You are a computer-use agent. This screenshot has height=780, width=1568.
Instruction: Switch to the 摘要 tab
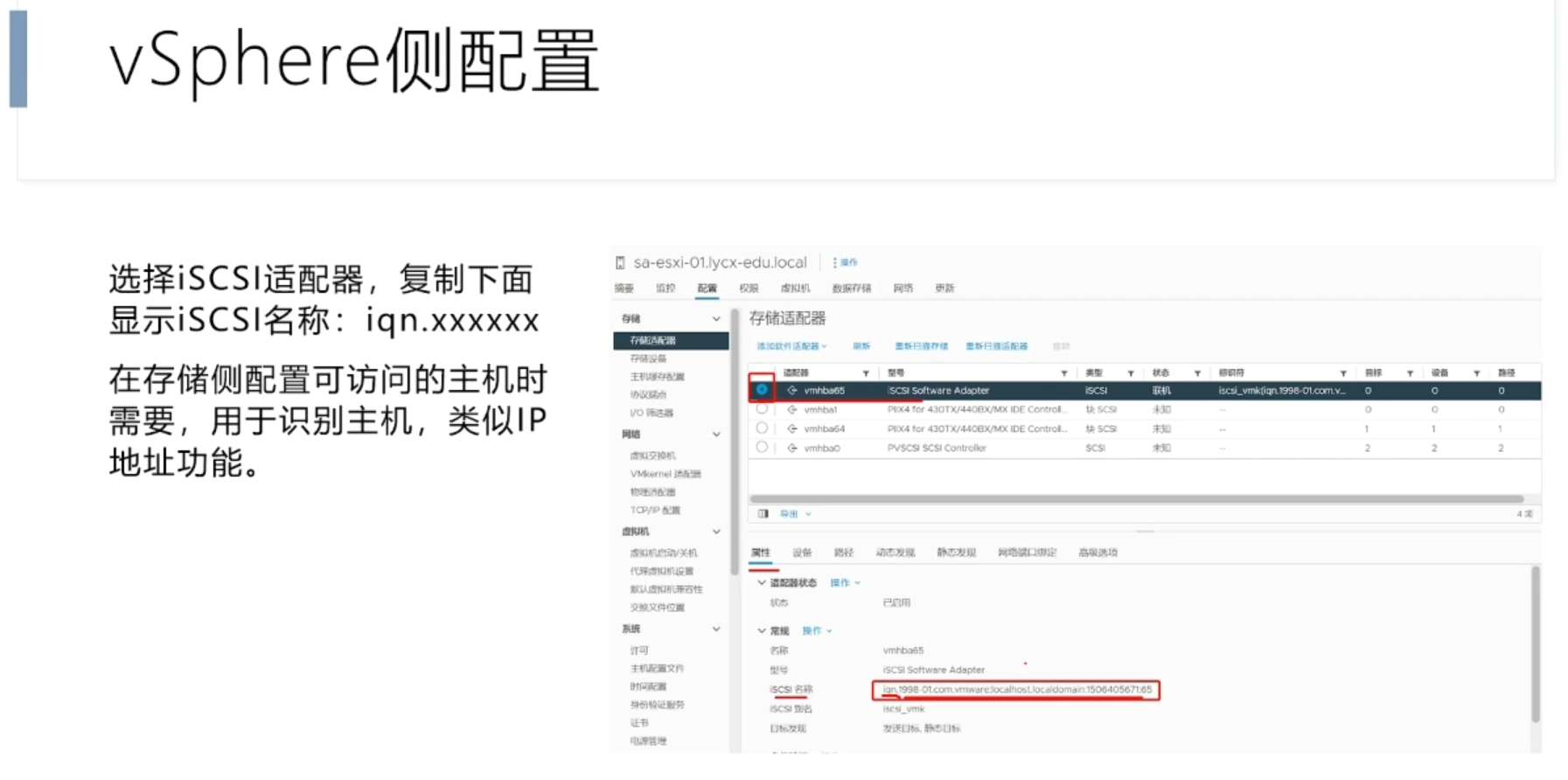(x=624, y=288)
